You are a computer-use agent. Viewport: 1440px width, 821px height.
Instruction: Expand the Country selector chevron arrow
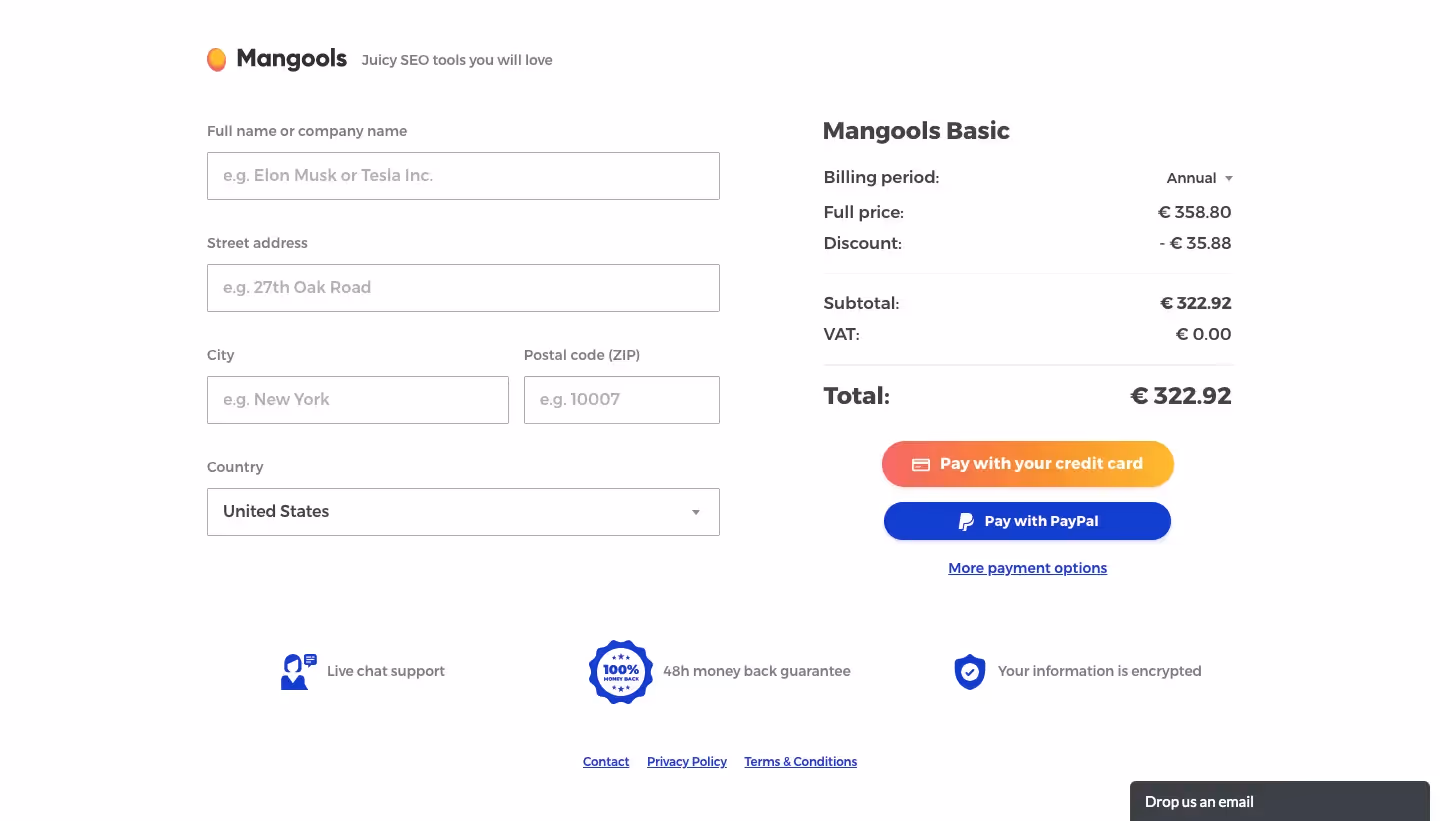tap(695, 511)
